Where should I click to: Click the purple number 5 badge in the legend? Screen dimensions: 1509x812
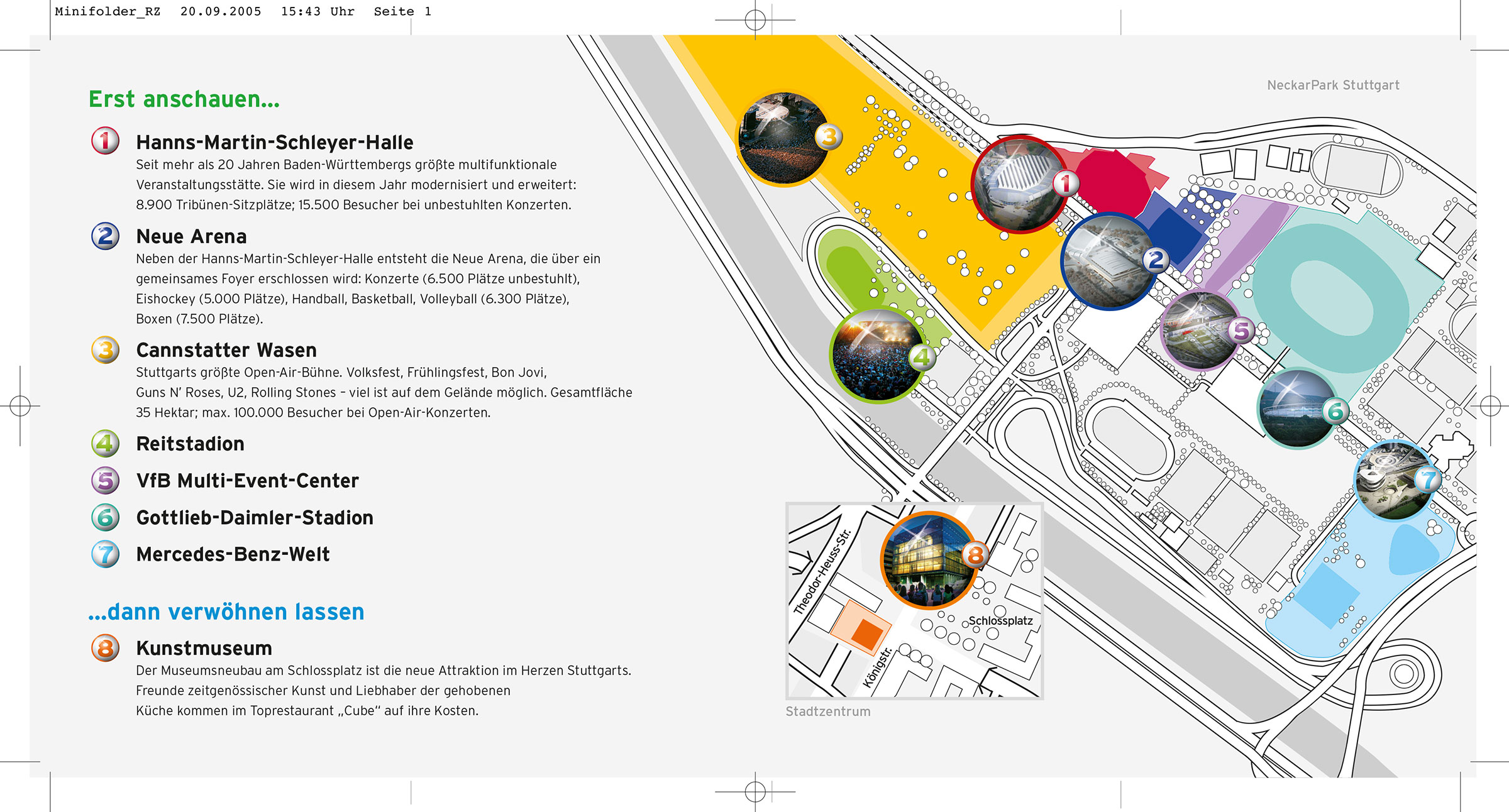pos(105,480)
